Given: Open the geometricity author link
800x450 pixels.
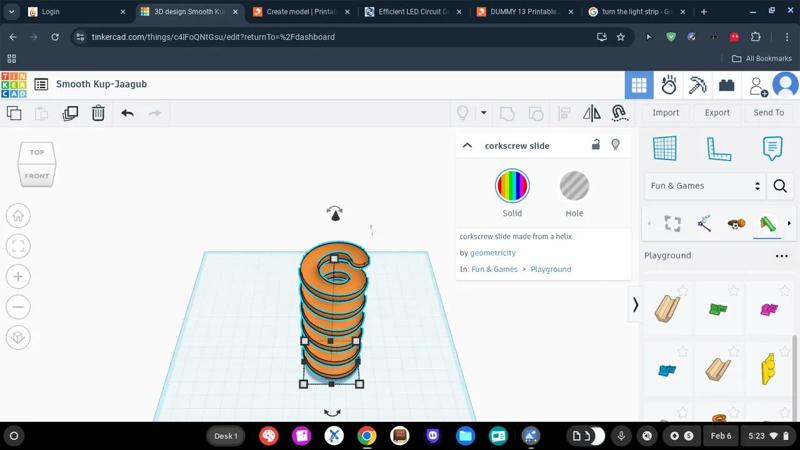Looking at the screenshot, I should 492,253.
